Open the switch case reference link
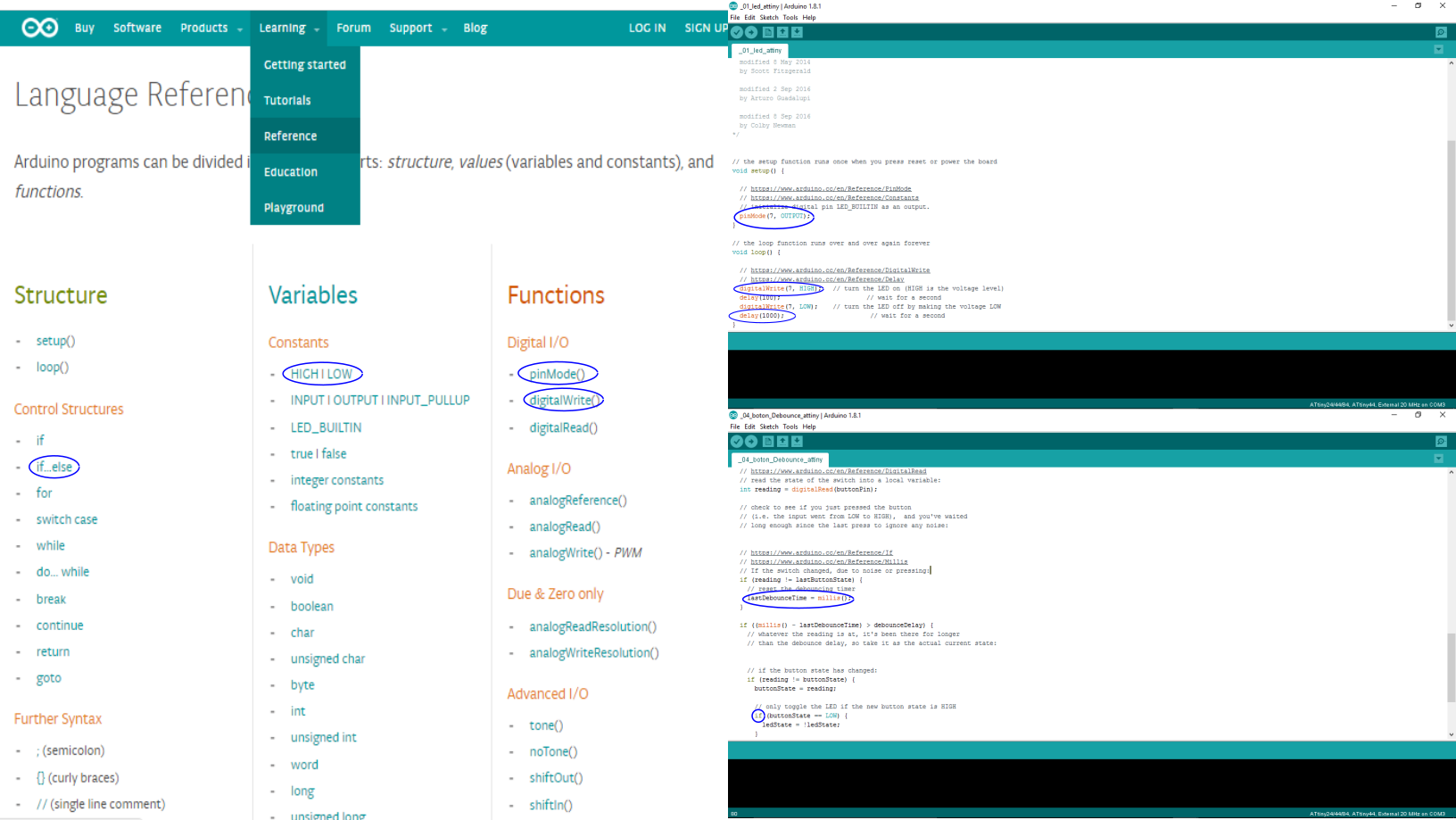Screen dimensions: 1456x820 67,519
